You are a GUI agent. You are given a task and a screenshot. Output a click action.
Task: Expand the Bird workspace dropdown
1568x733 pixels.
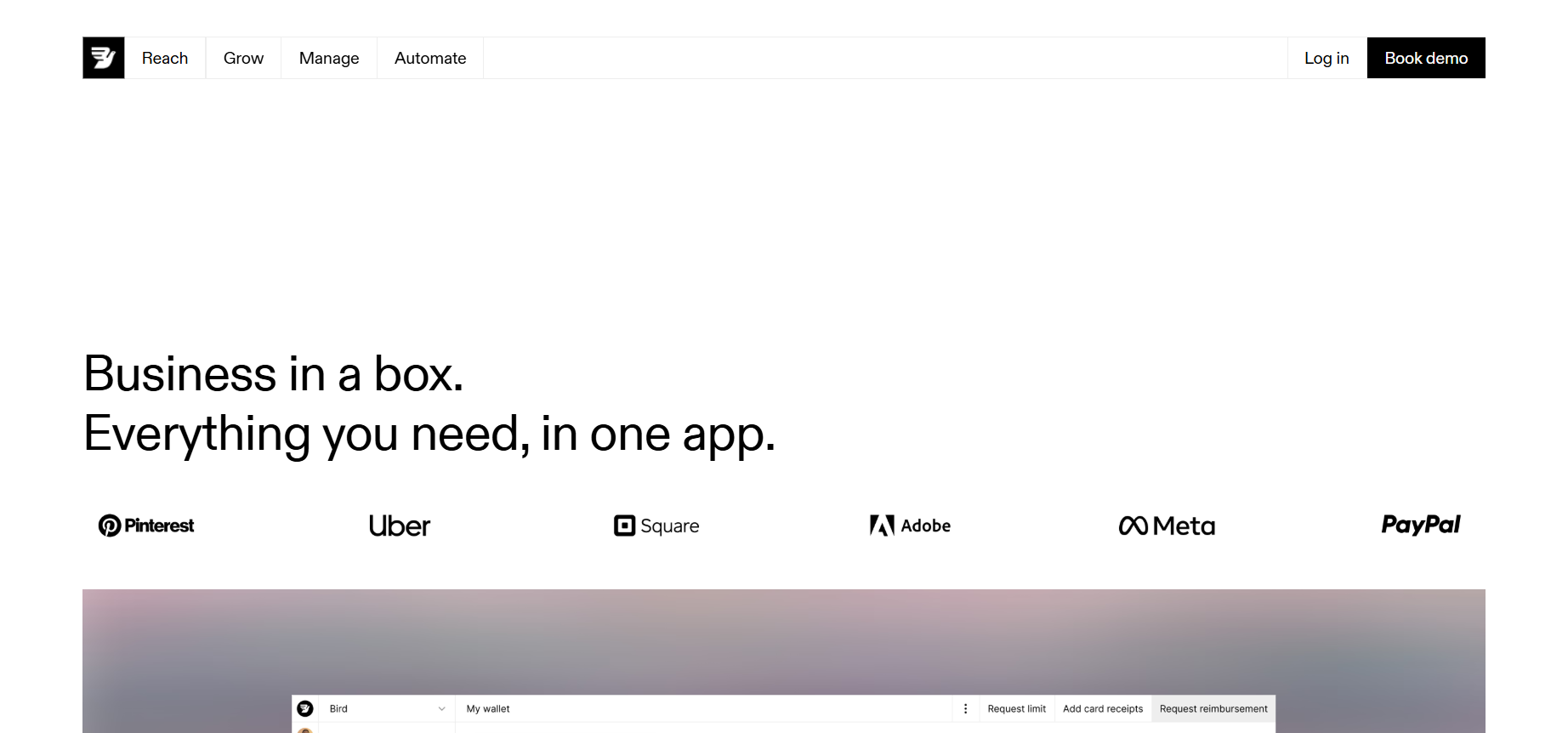click(x=387, y=708)
